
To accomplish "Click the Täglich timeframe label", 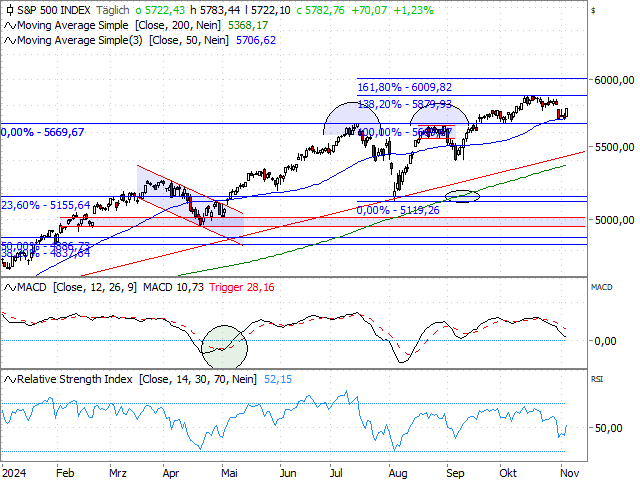I will pos(113,10).
